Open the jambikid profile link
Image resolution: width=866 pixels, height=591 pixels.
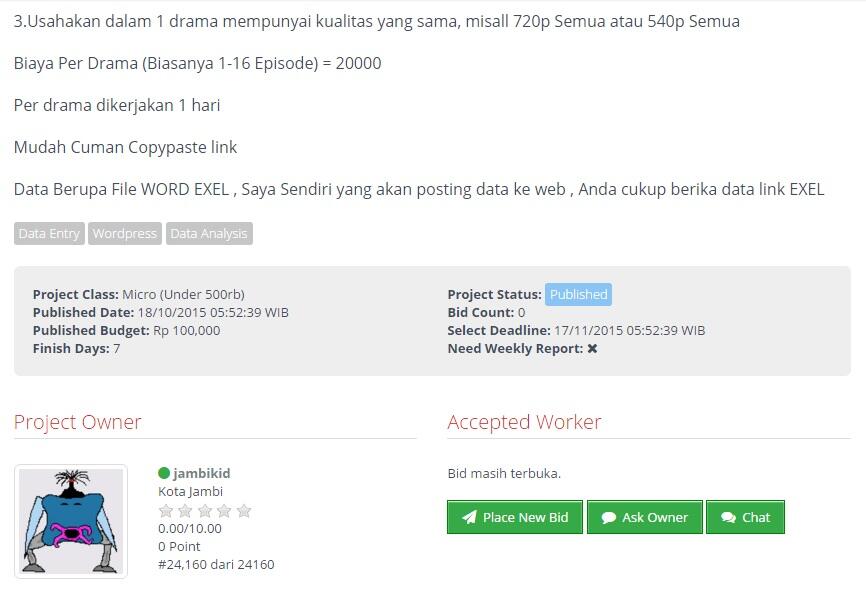(202, 473)
